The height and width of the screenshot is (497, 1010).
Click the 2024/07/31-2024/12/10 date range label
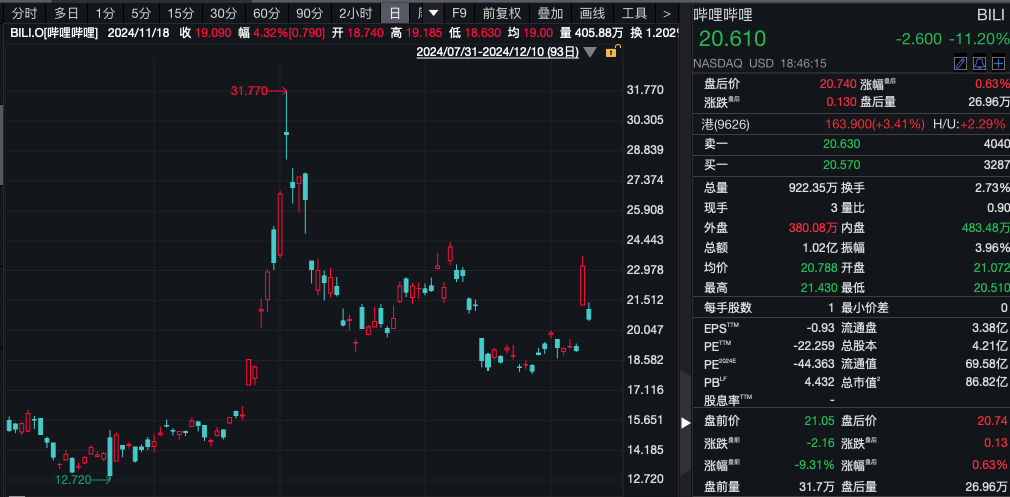(x=497, y=51)
